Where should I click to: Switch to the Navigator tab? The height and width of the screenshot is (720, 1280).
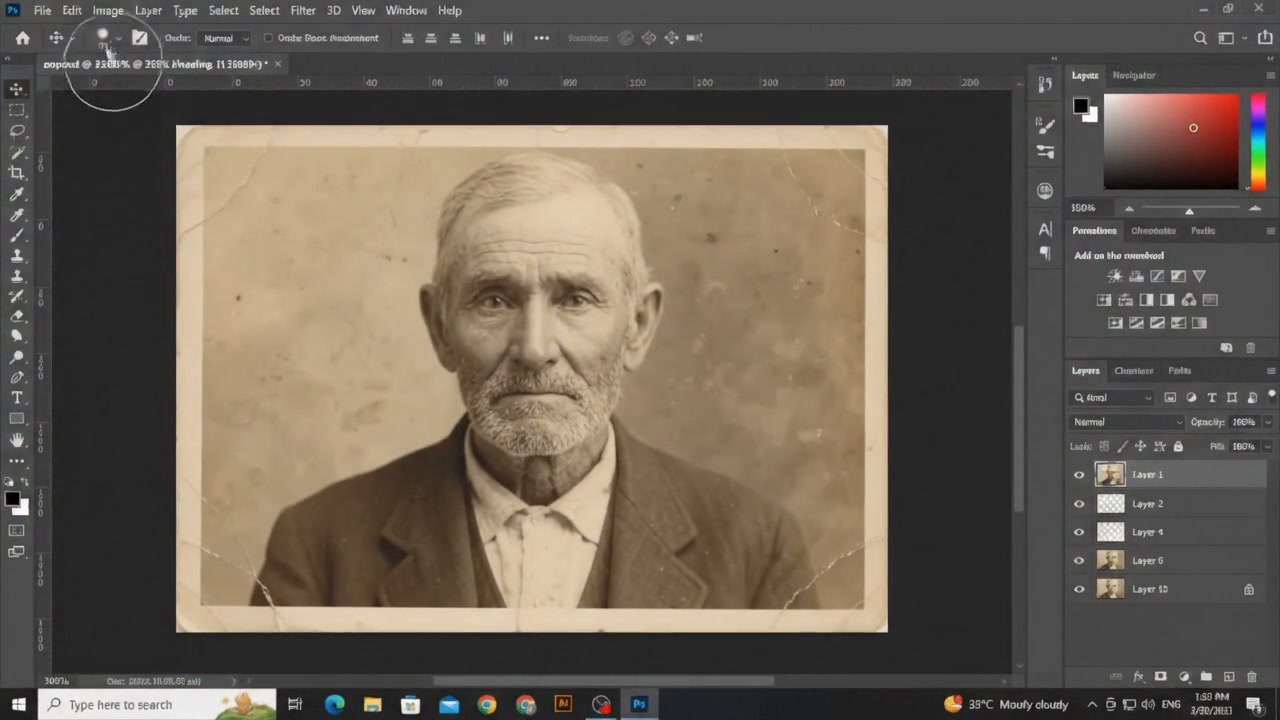click(x=1134, y=75)
